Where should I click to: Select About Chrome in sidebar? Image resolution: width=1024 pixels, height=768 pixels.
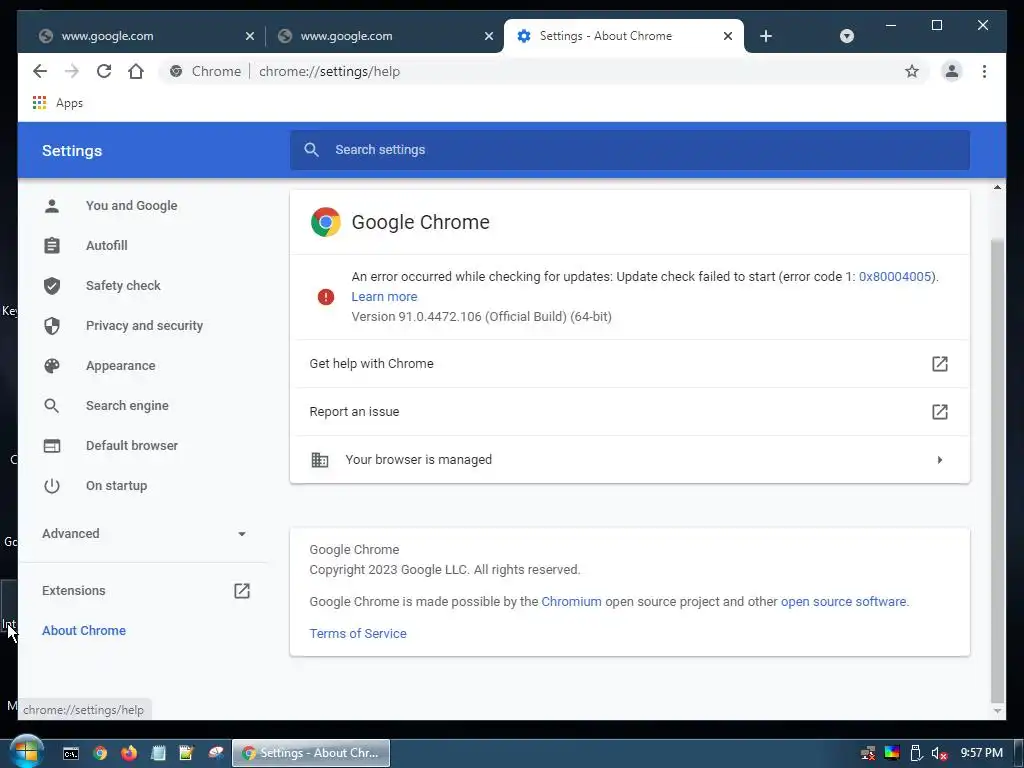point(84,630)
